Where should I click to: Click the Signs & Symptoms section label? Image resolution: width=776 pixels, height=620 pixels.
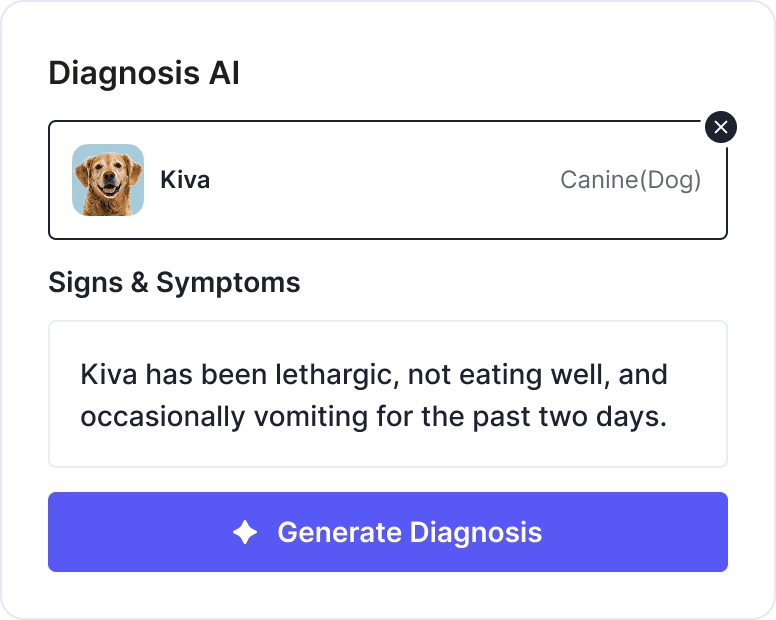click(174, 283)
